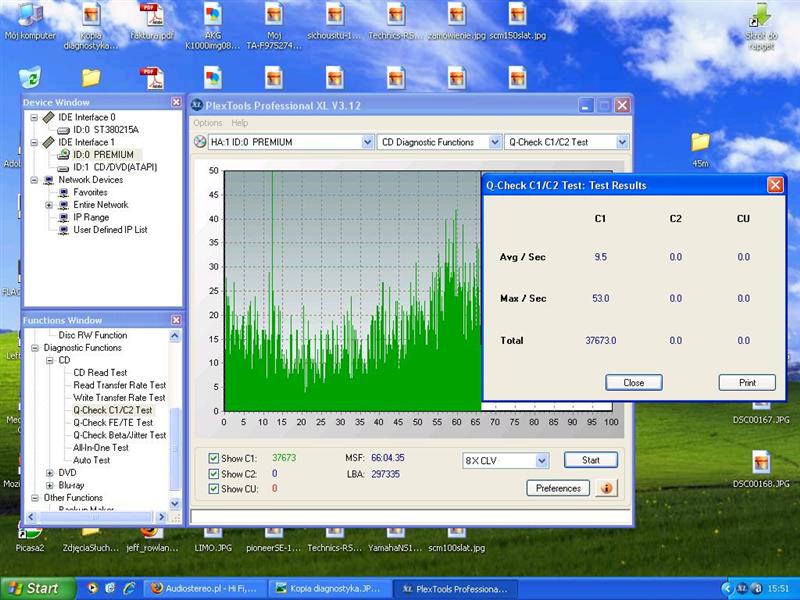
Task: Expand the DVD node in Functions Window
Action: click(x=49, y=473)
